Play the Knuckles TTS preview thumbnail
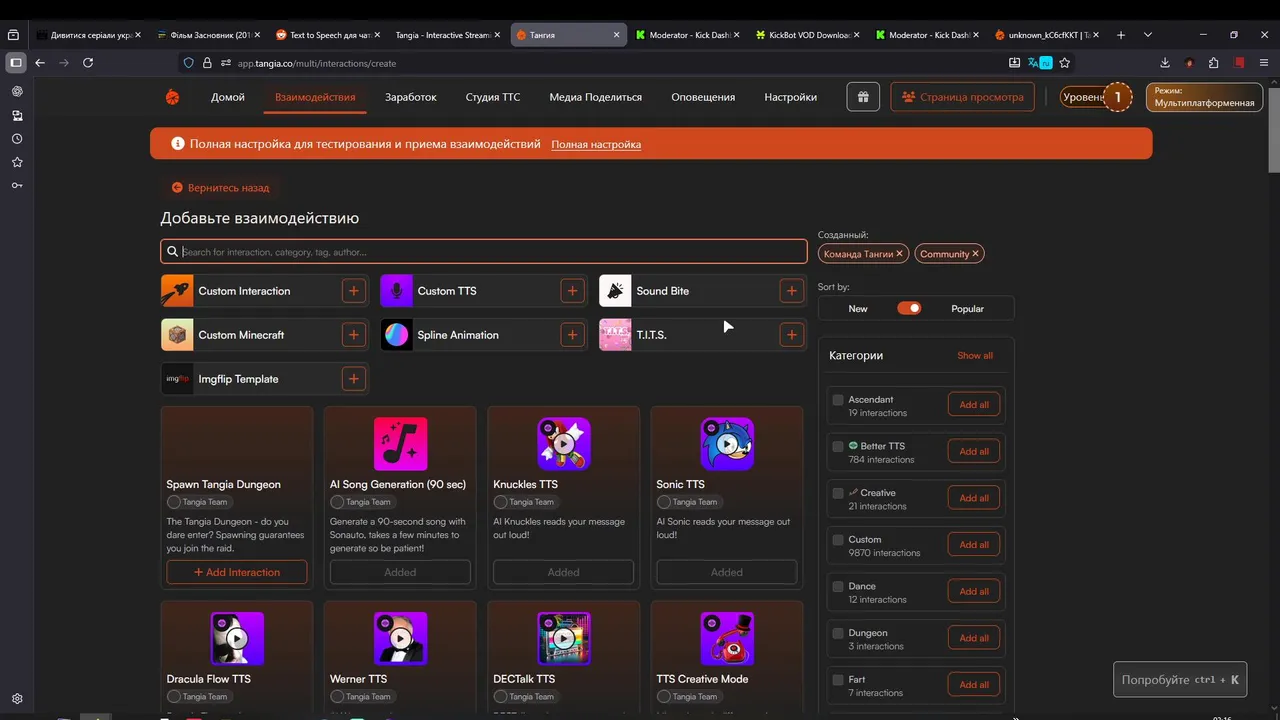Screen dimensions: 1280x720 tap(563, 444)
